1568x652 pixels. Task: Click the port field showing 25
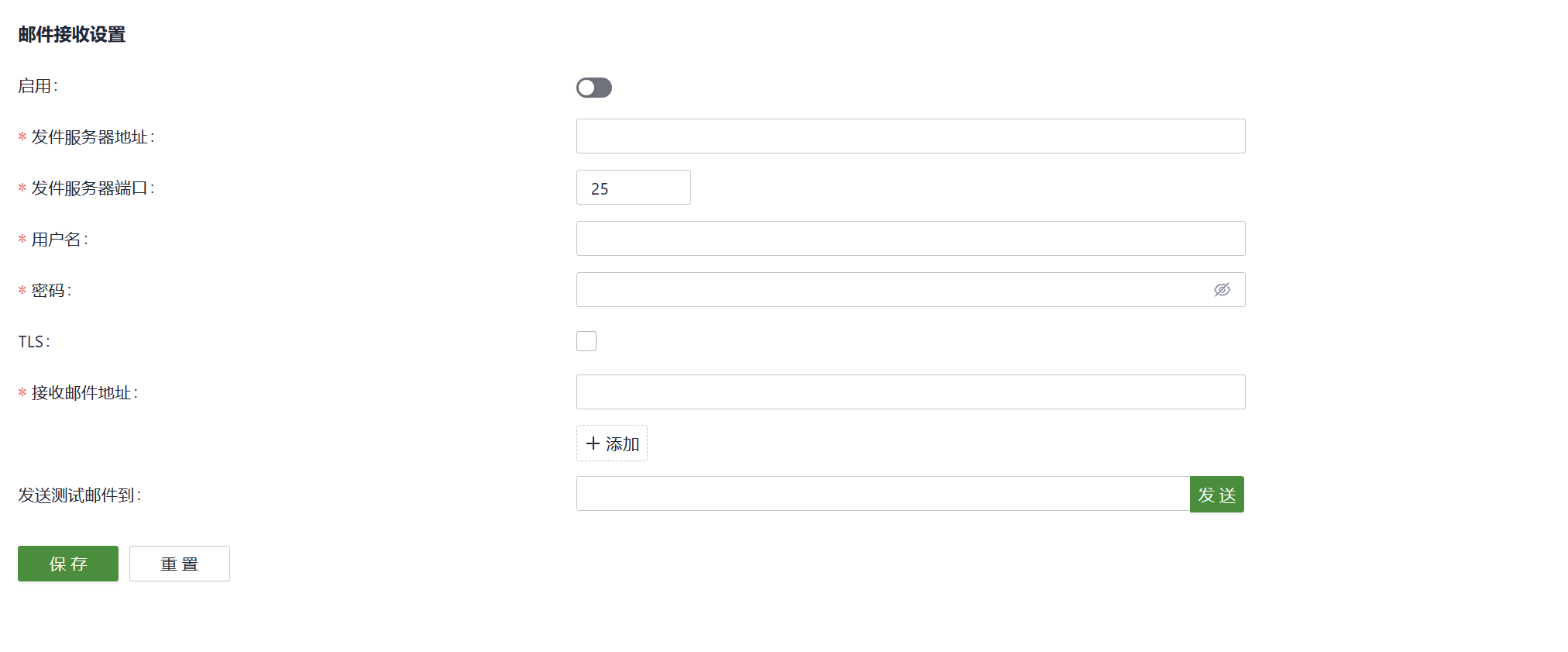coord(634,188)
